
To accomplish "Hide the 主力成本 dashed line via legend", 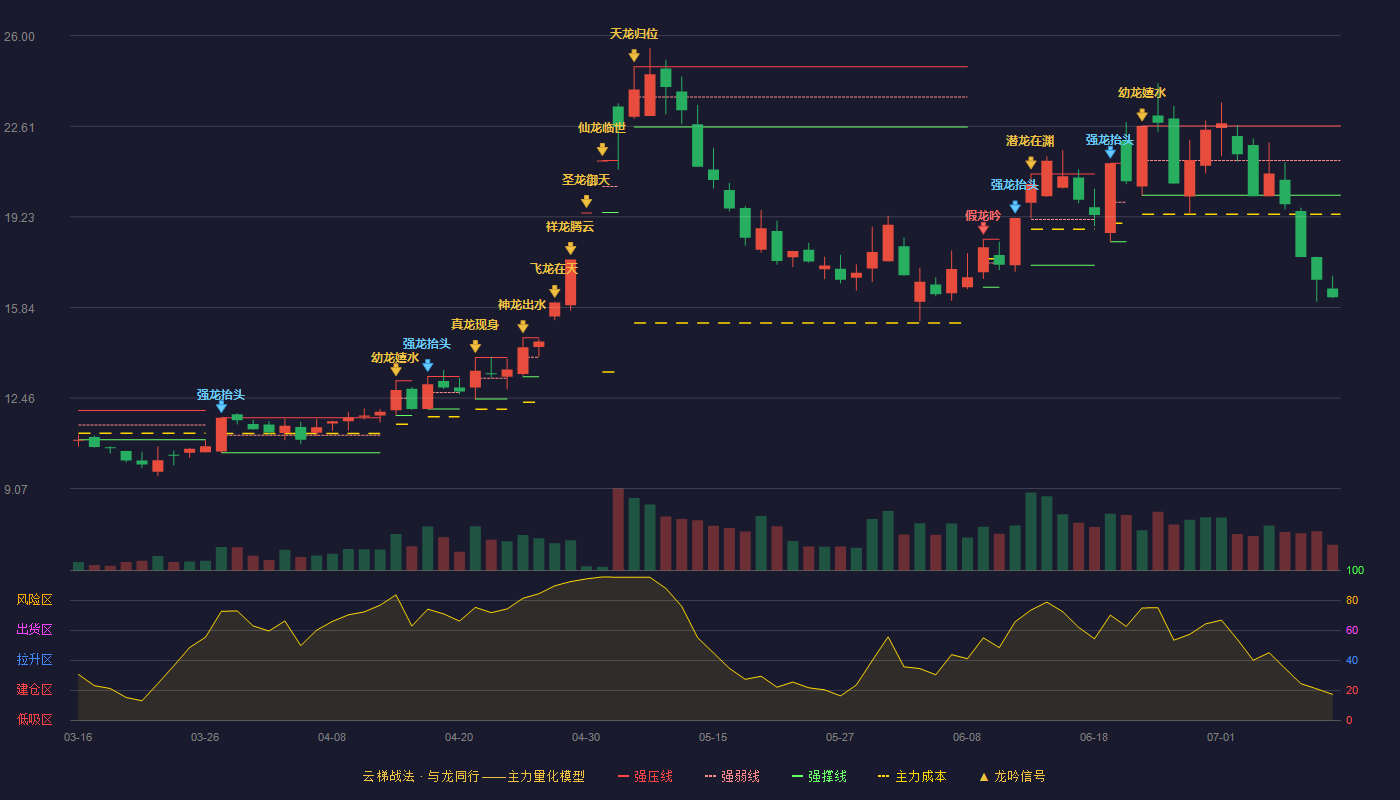I will tap(911, 776).
